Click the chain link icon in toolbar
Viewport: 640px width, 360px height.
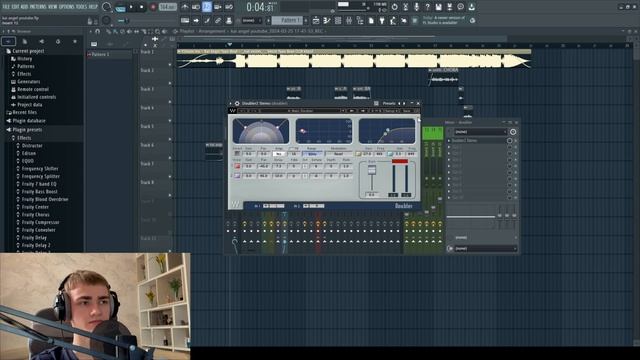point(218,20)
